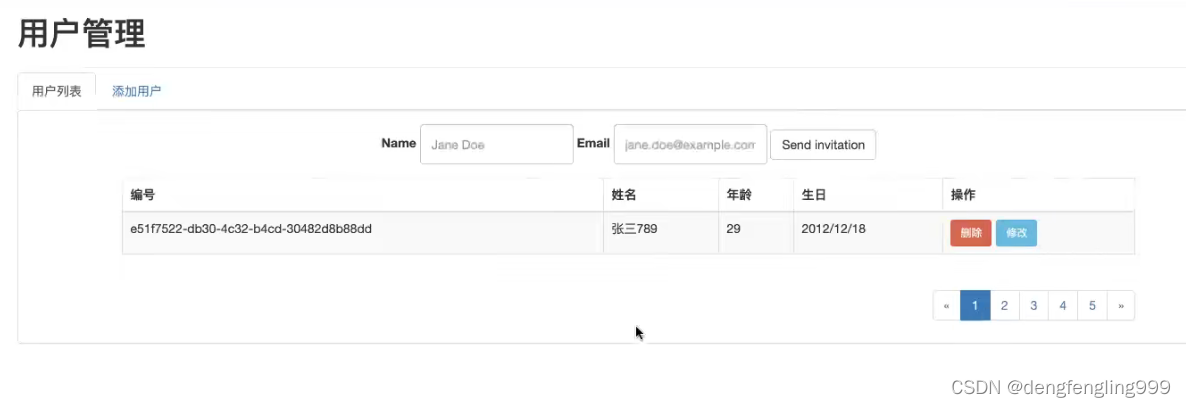Go to next page with » arrow
The image size is (1186, 407).
click(1121, 306)
